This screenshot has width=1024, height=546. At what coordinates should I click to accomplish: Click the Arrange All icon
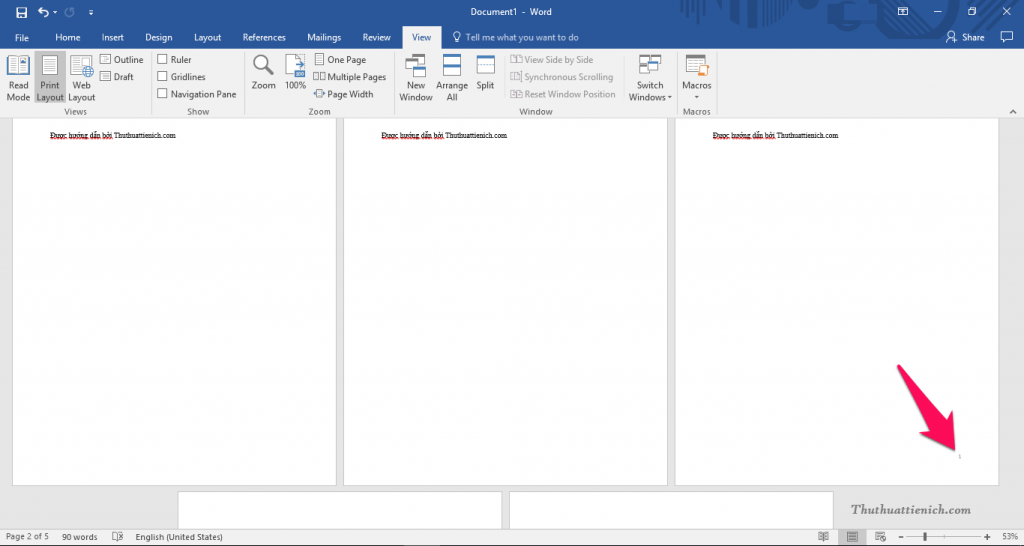click(x=452, y=77)
